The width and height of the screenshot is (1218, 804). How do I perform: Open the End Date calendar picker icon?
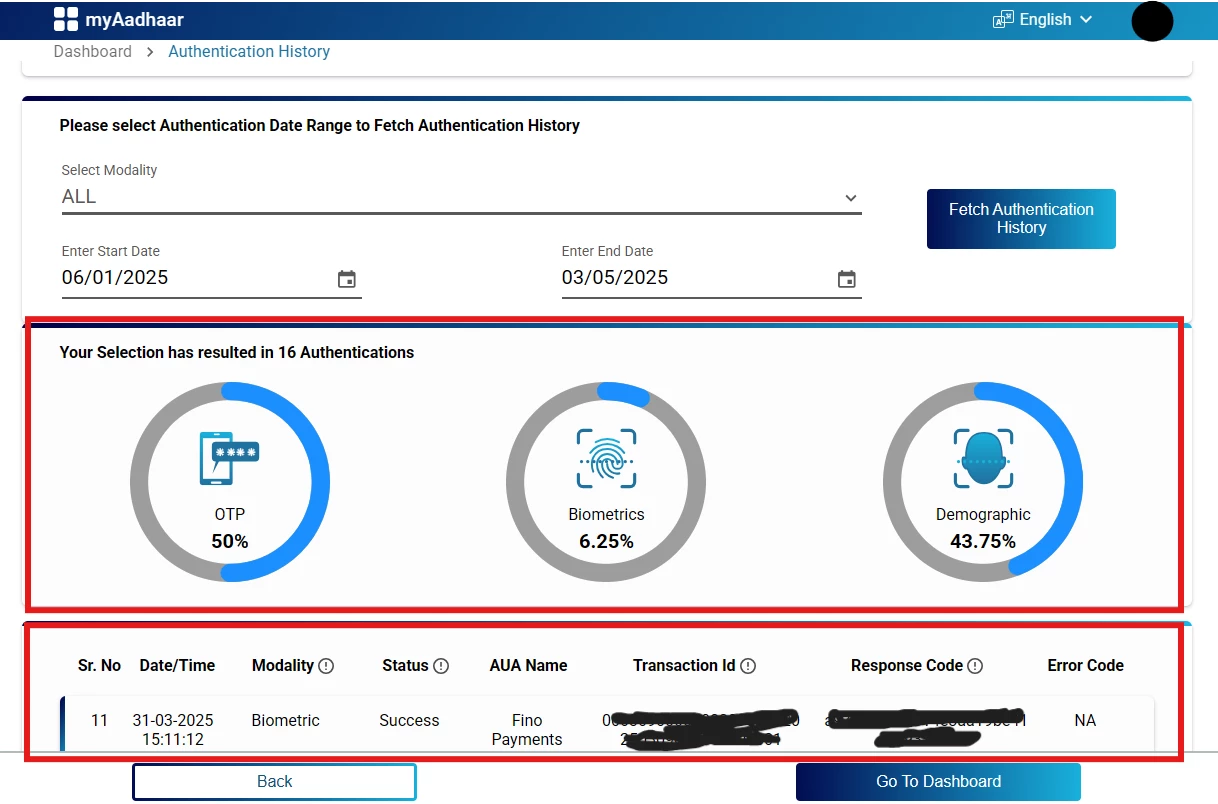click(x=847, y=279)
